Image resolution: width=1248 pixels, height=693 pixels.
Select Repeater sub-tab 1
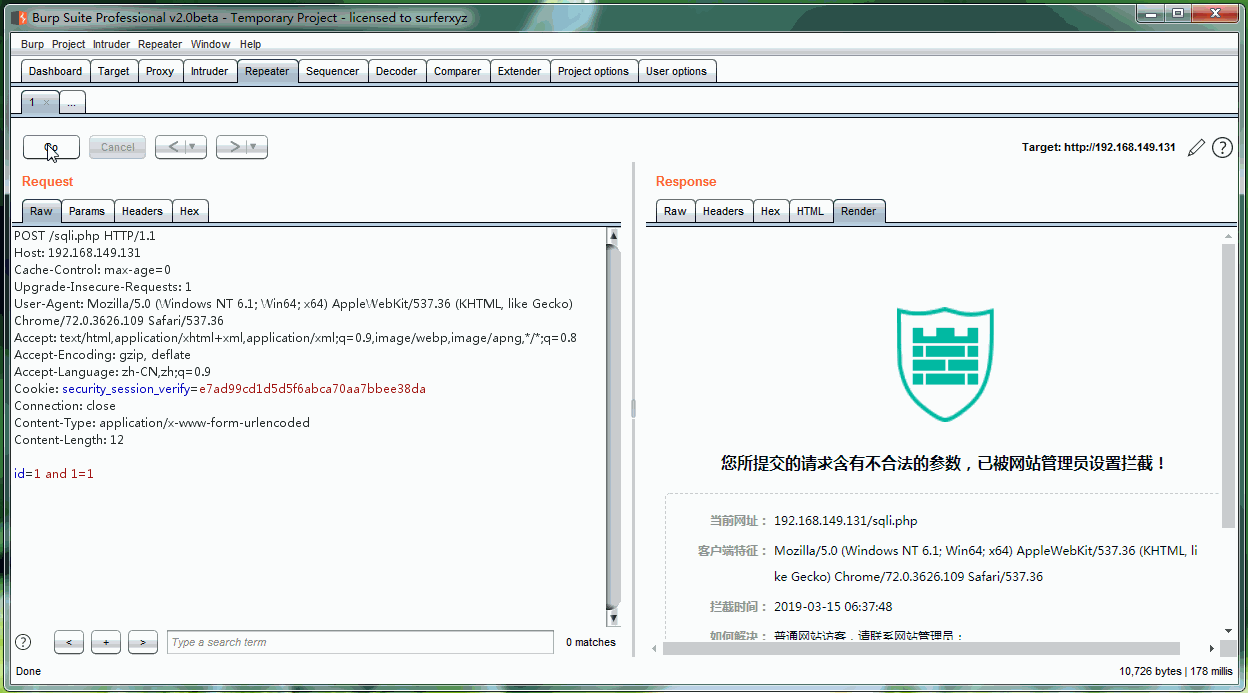tap(33, 102)
